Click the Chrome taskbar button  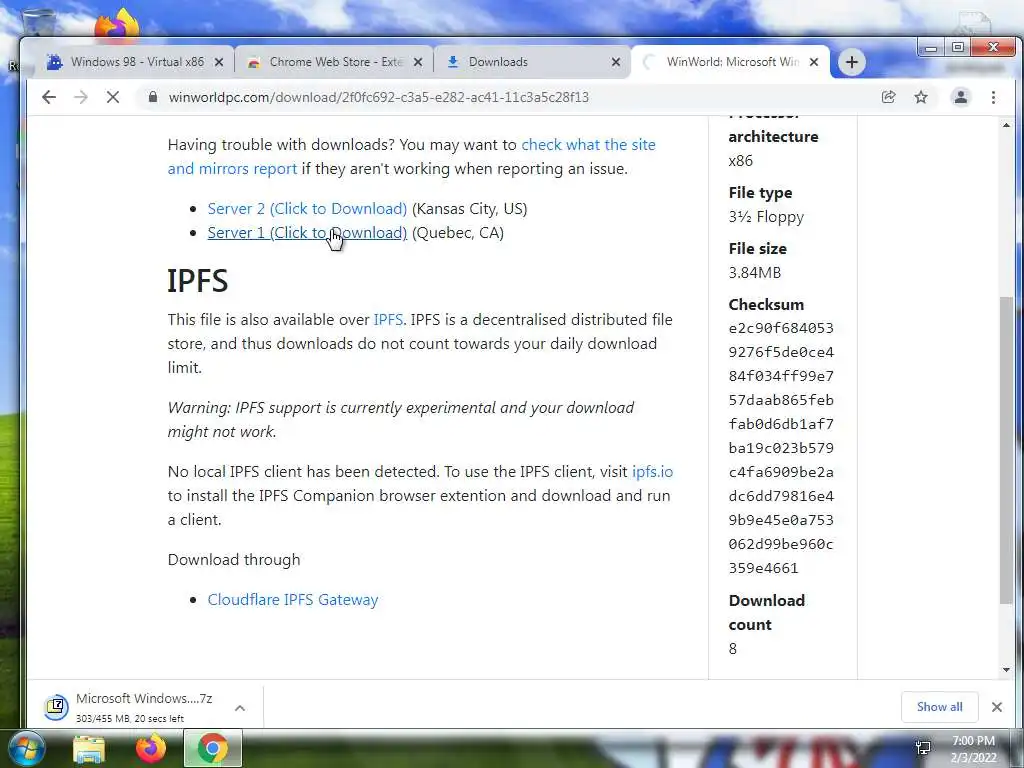click(213, 748)
